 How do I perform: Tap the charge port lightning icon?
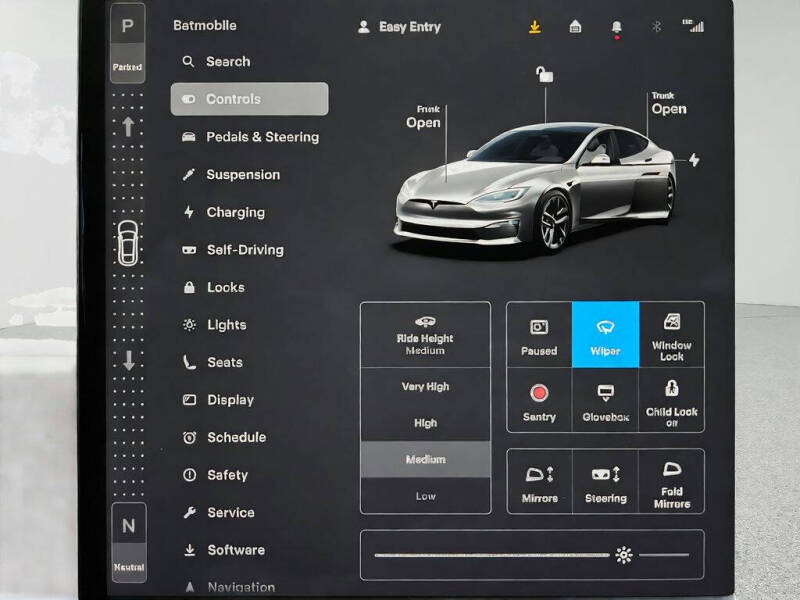click(x=694, y=160)
